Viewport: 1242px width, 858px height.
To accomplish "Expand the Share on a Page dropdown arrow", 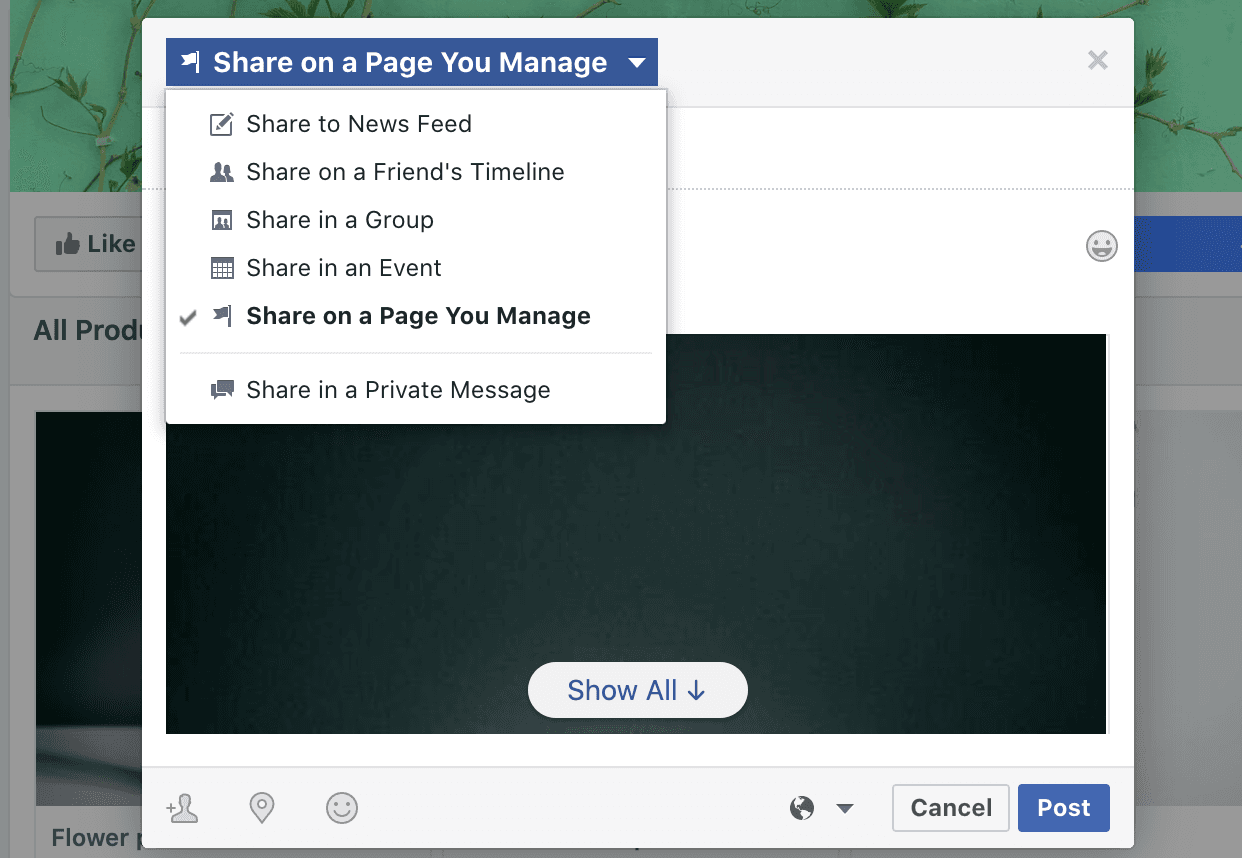I will click(x=637, y=63).
